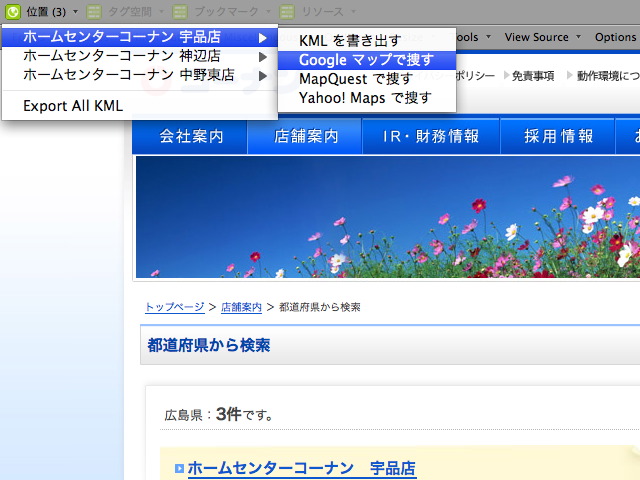Open the 会社案内 navigation tab
The height and width of the screenshot is (480, 640).
(x=191, y=136)
